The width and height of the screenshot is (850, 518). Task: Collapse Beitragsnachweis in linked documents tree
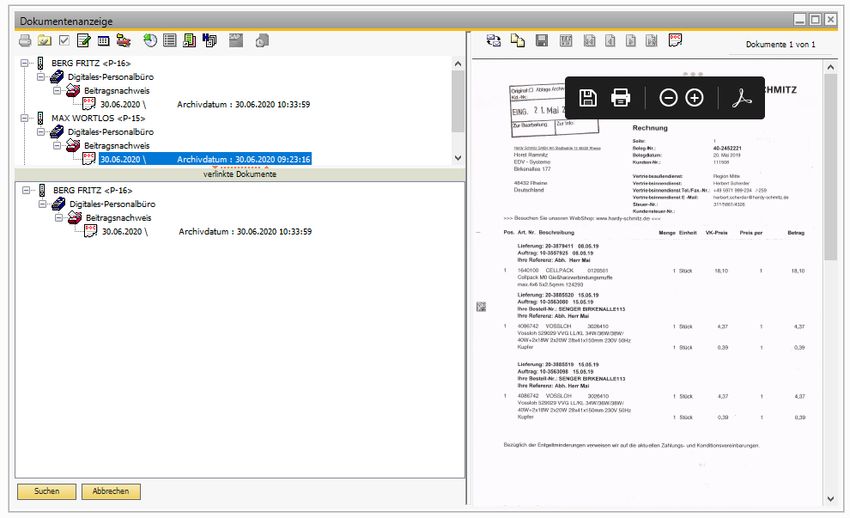point(59,218)
